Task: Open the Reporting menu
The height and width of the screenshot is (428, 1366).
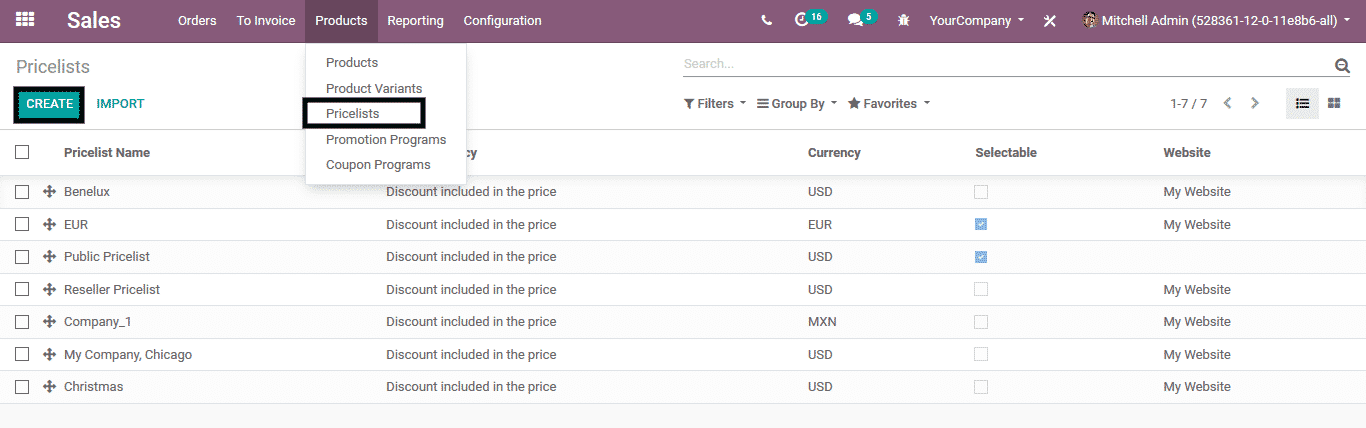Action: [x=415, y=20]
